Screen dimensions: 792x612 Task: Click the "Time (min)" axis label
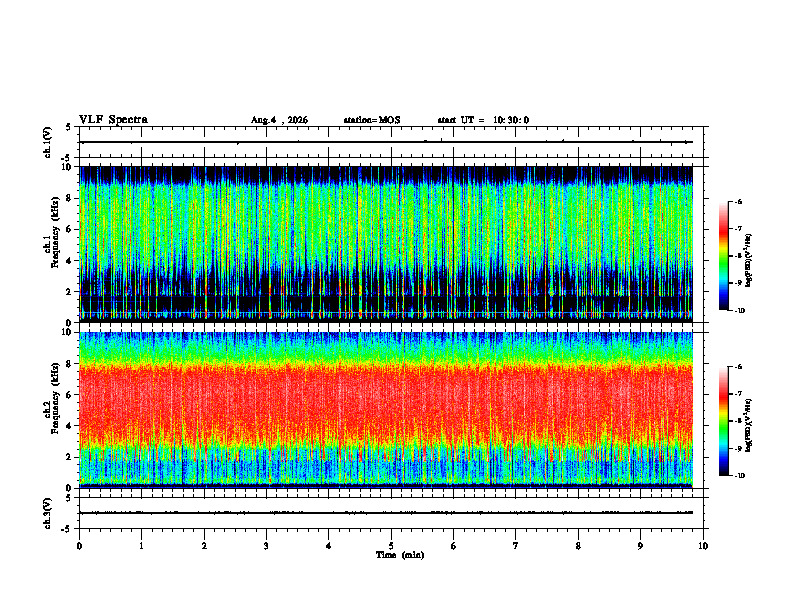[400, 555]
